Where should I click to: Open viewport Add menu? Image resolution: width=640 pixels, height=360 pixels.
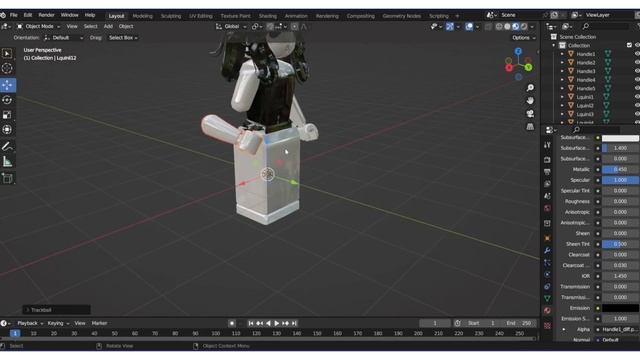click(x=108, y=27)
